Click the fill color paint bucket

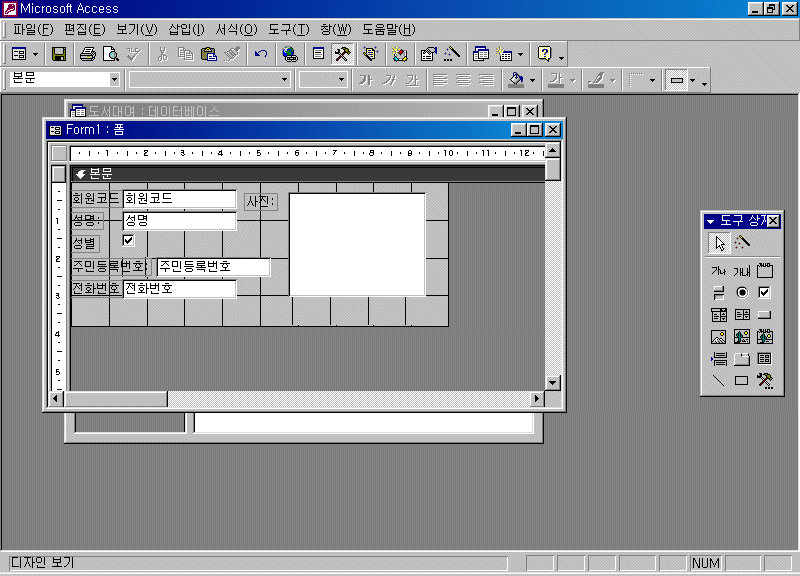(517, 80)
